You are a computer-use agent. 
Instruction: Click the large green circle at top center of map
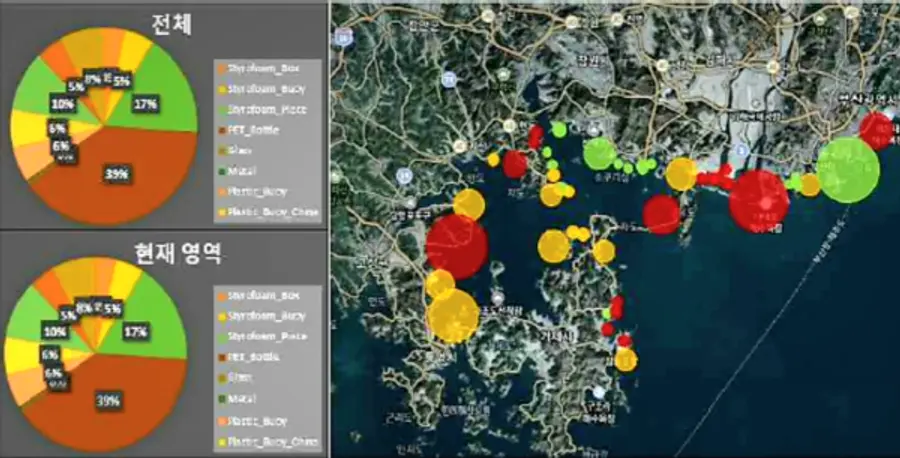click(600, 154)
